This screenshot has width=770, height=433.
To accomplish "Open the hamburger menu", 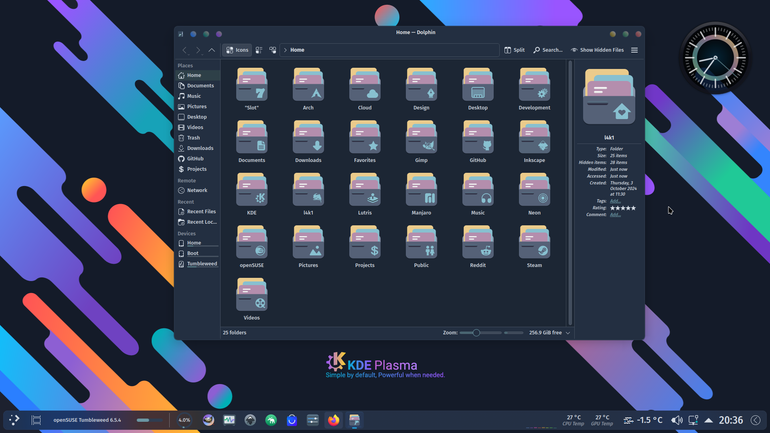I will (x=634, y=50).
